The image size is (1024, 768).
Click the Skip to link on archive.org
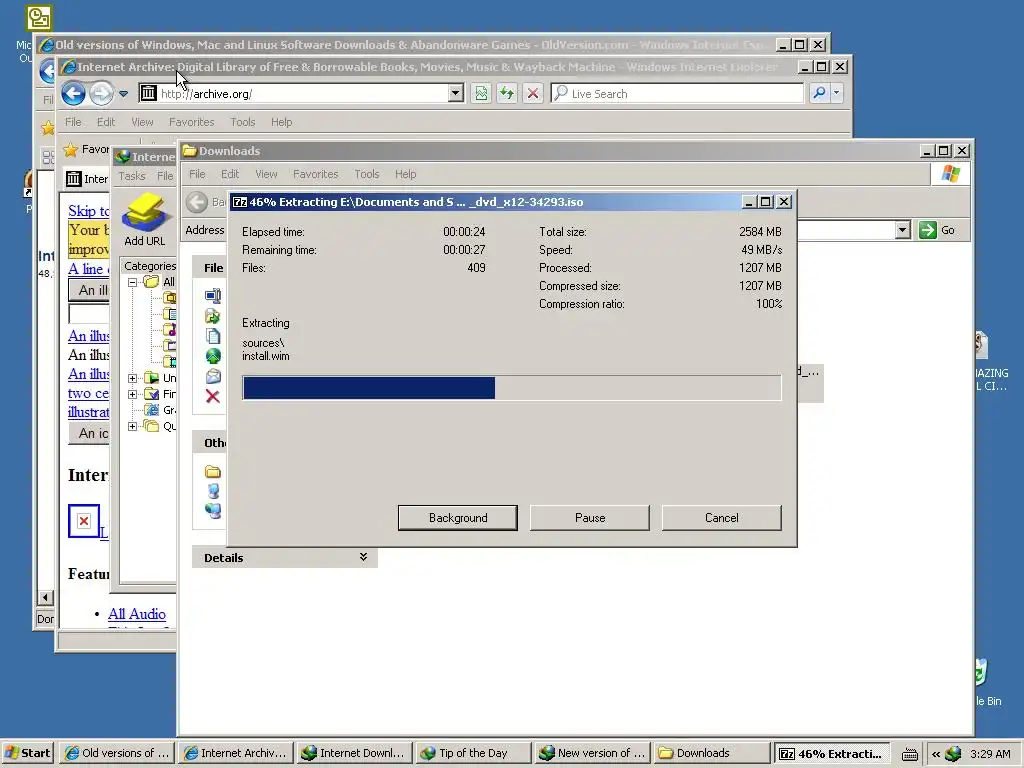coord(89,211)
